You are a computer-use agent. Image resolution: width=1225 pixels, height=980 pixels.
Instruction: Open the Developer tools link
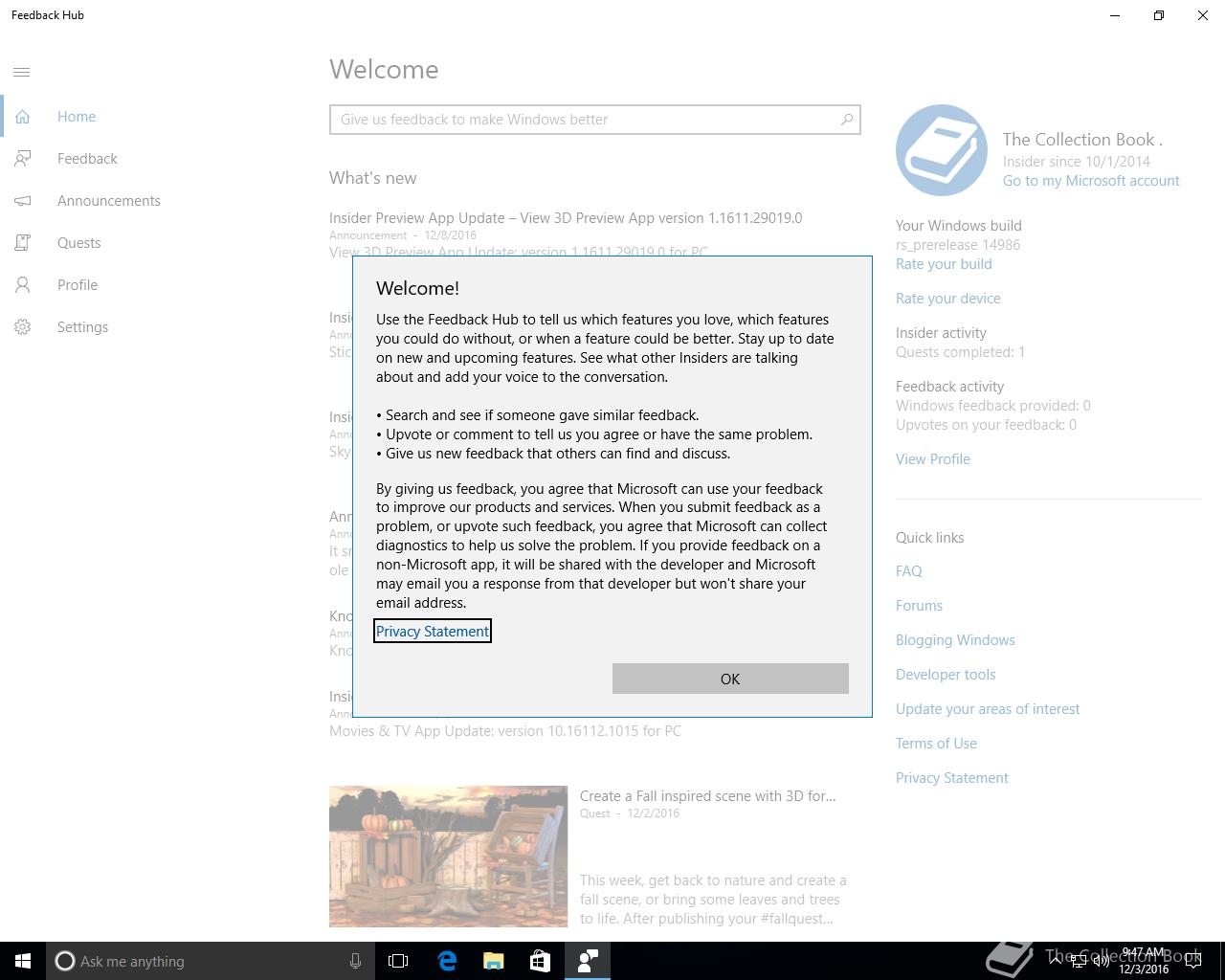coord(946,675)
